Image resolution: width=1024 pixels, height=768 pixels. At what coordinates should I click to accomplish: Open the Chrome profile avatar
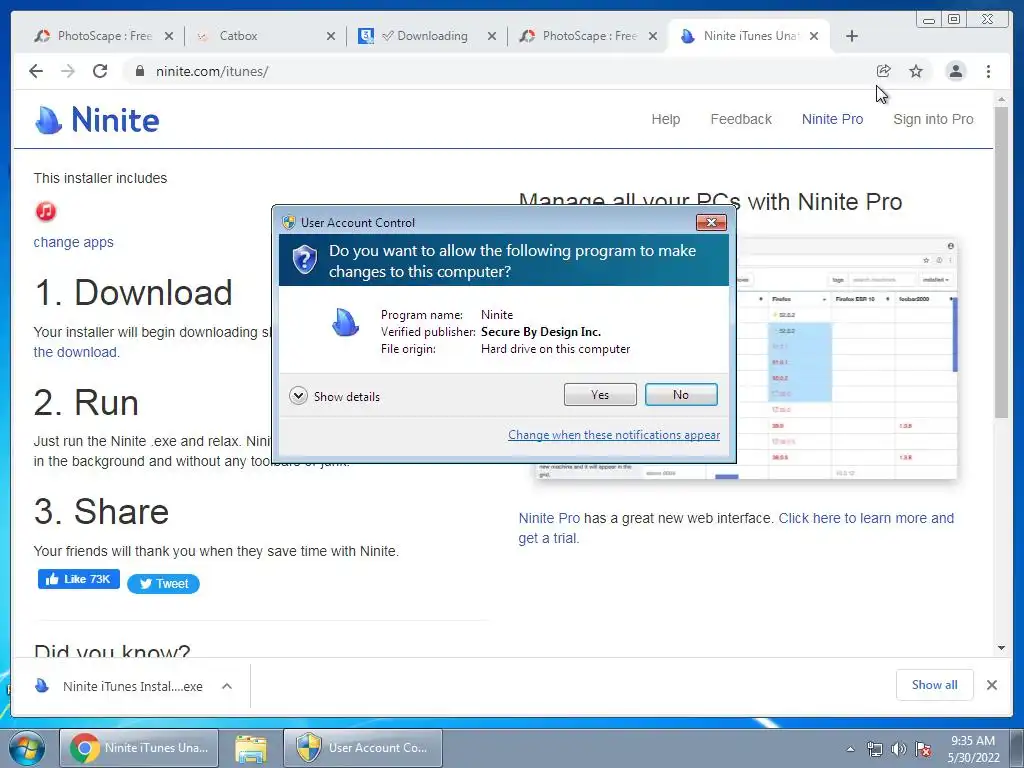pos(955,71)
